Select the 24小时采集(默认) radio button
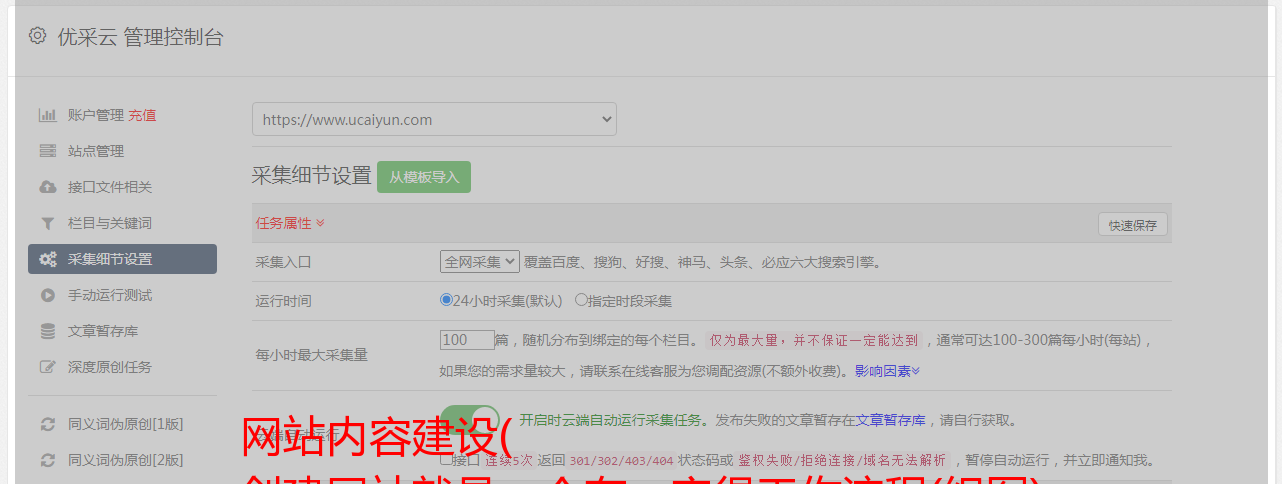 click(x=446, y=299)
